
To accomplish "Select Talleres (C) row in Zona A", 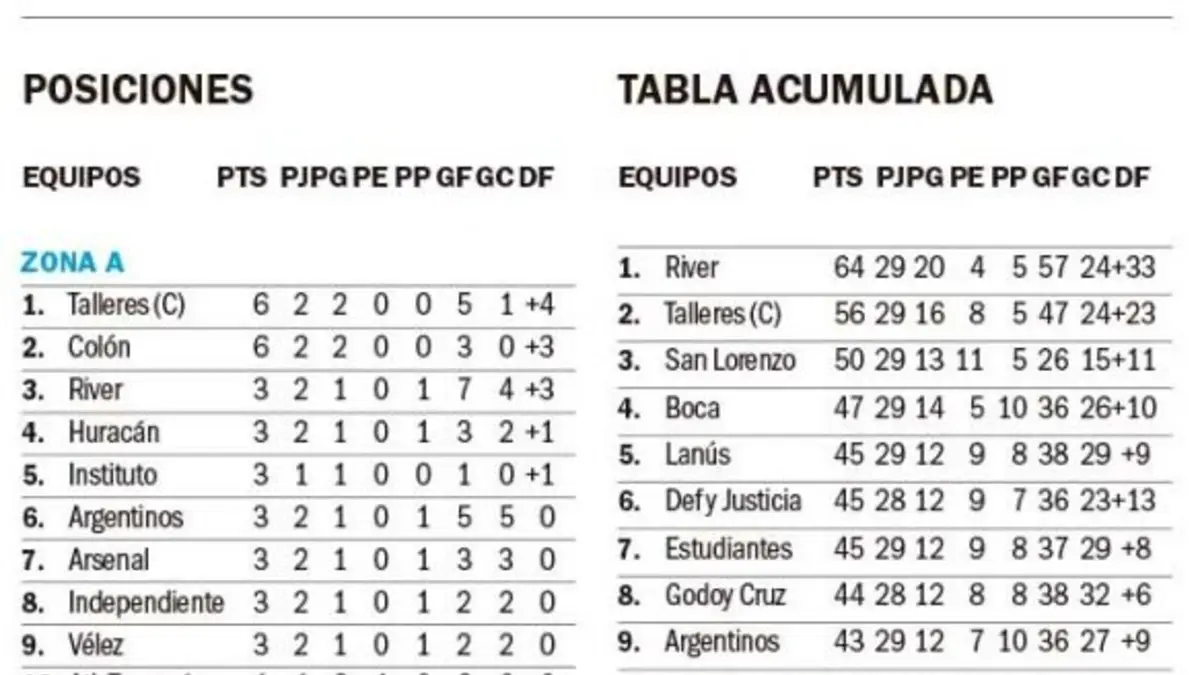I will point(298,304).
